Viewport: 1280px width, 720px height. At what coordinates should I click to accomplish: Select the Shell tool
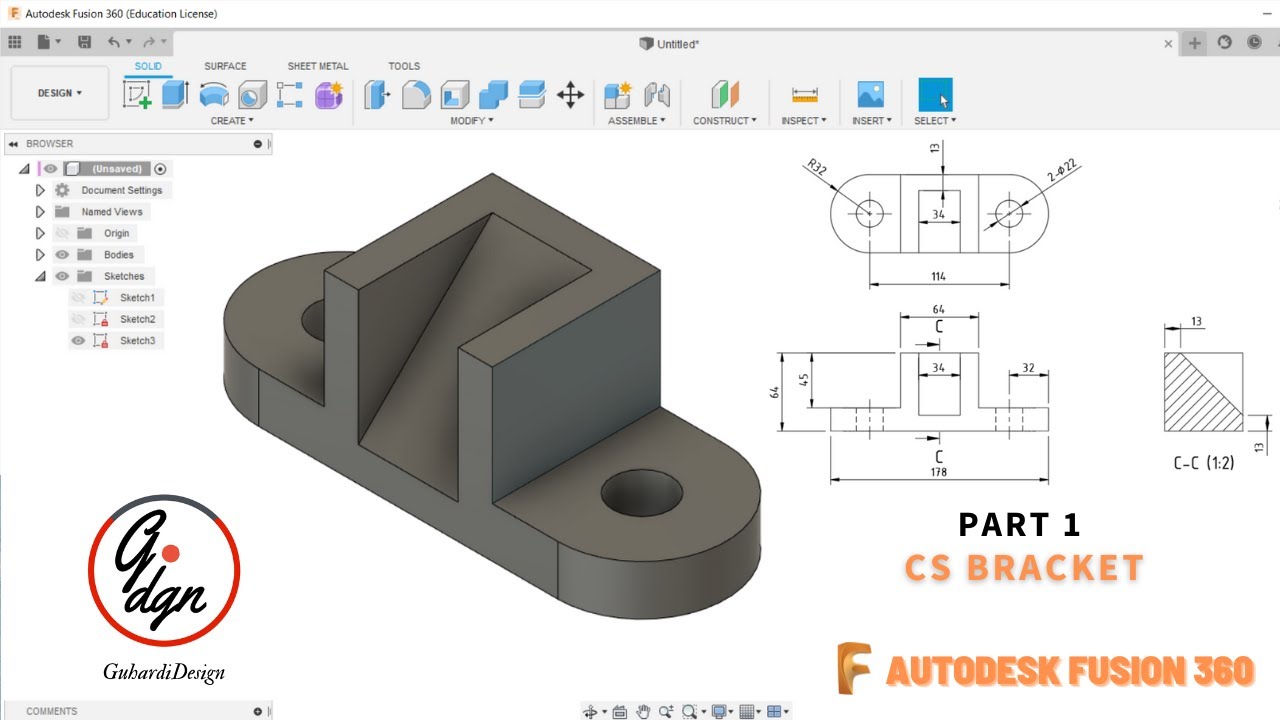[x=455, y=95]
